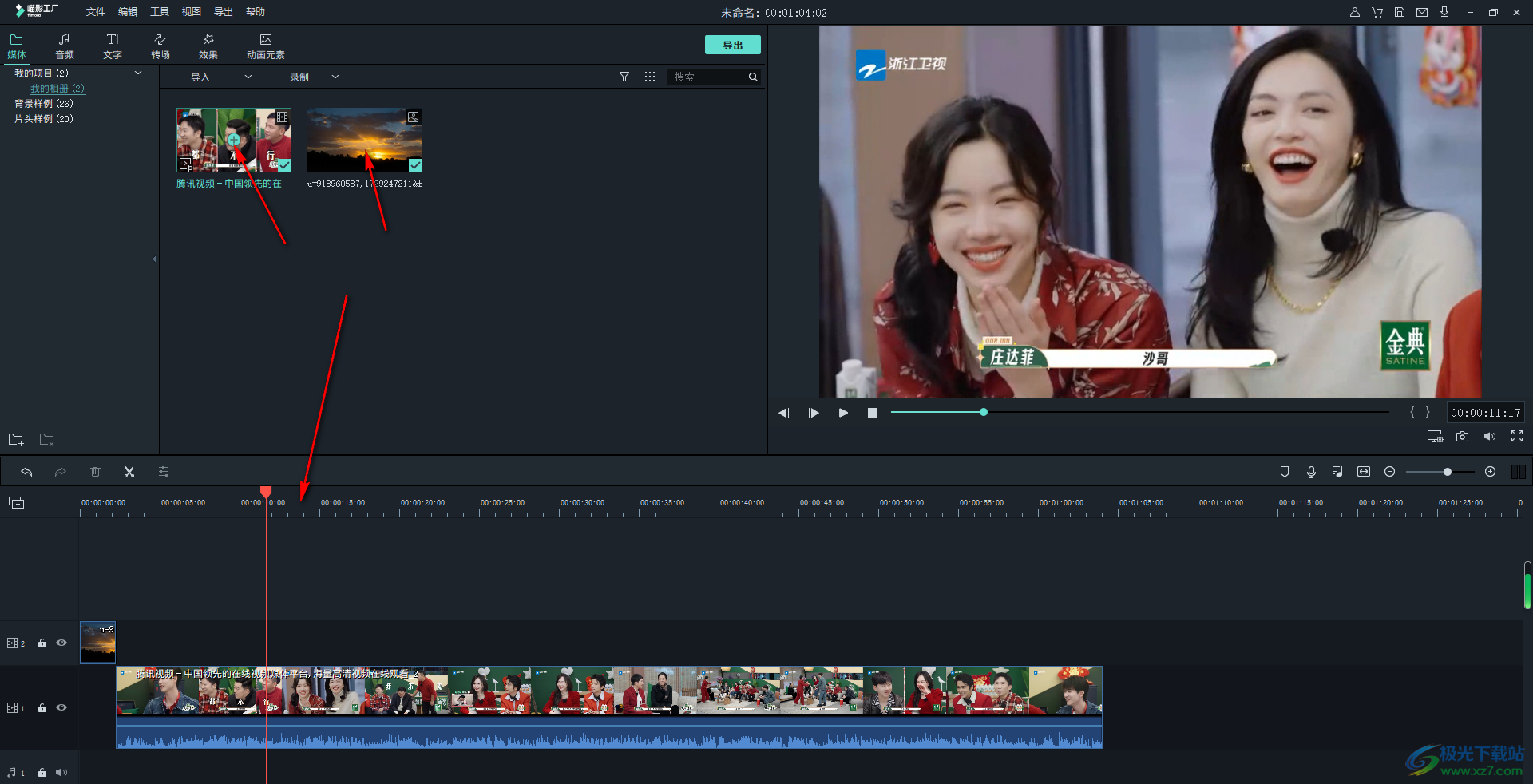Zoom out timeline with minus icon
Viewport: 1533px width, 784px height.
click(x=1389, y=472)
